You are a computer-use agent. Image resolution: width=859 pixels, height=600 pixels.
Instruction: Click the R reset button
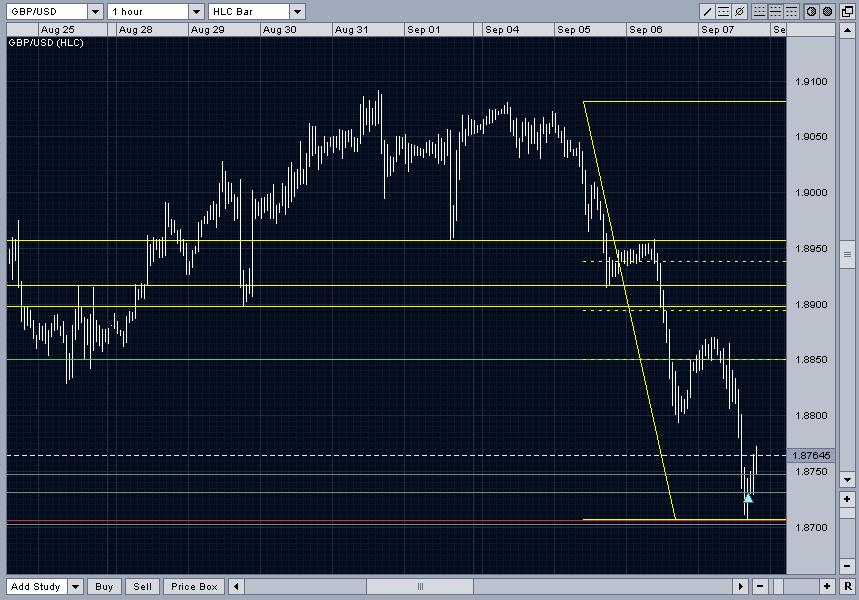coord(848,586)
